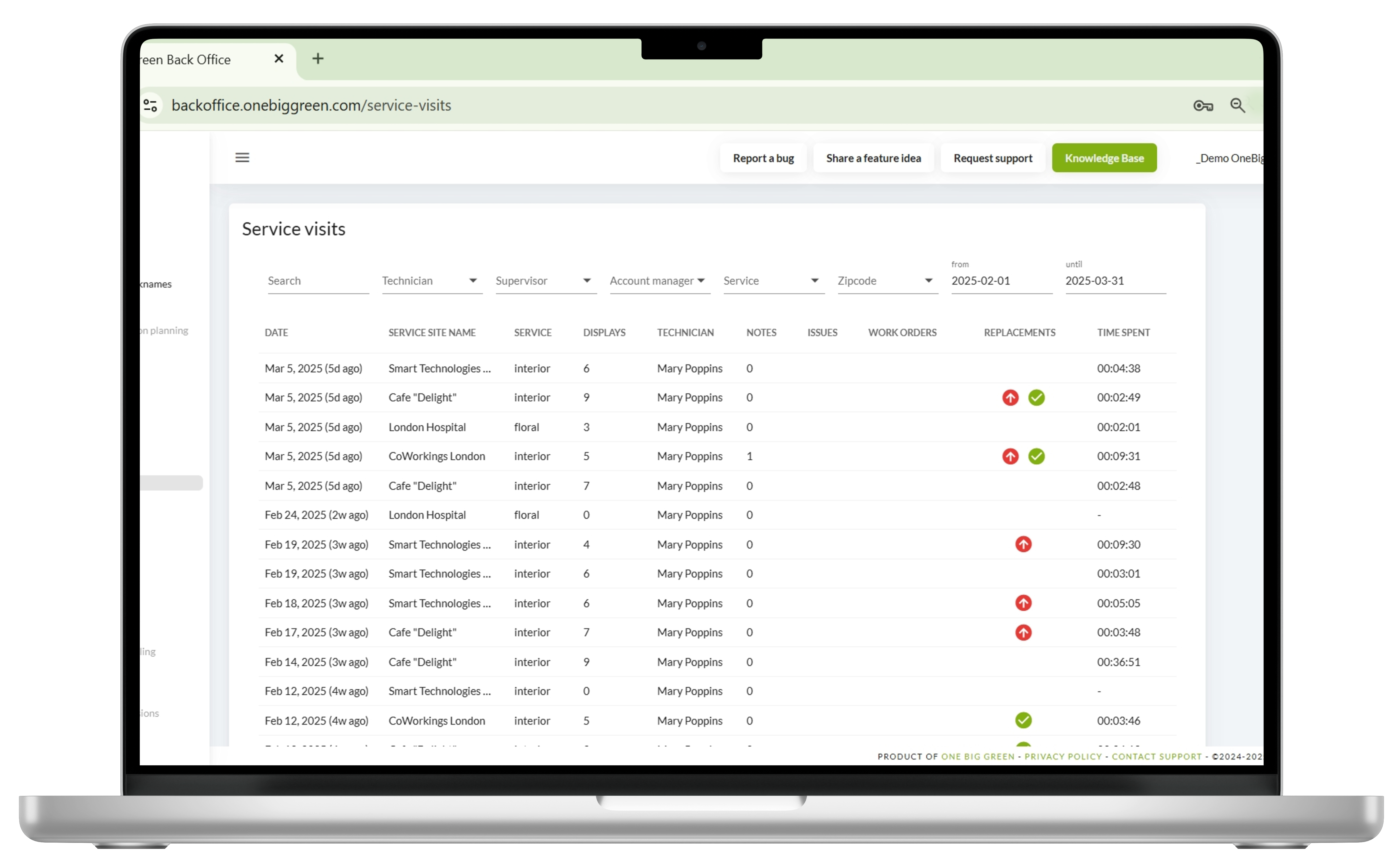Sort by the DISPLAYS column header
This screenshot has height=856, width=1400.
click(x=604, y=333)
